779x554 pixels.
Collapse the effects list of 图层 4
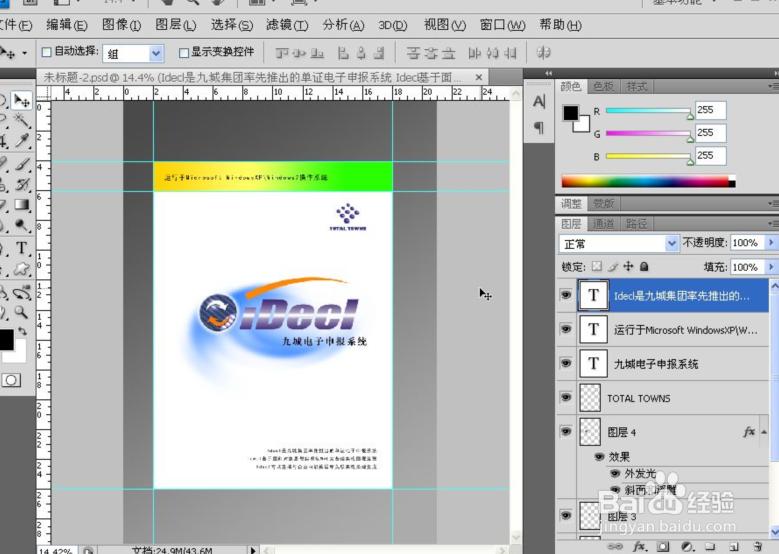764,432
